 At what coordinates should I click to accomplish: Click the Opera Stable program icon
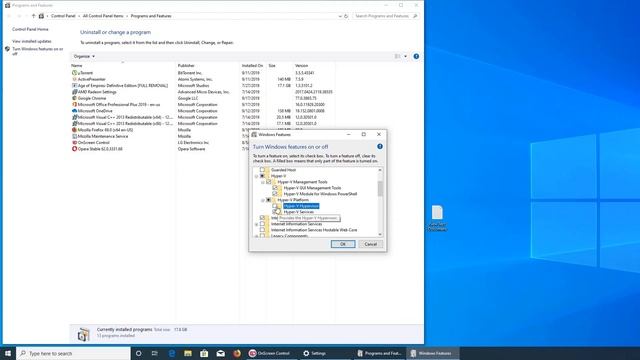coord(74,149)
